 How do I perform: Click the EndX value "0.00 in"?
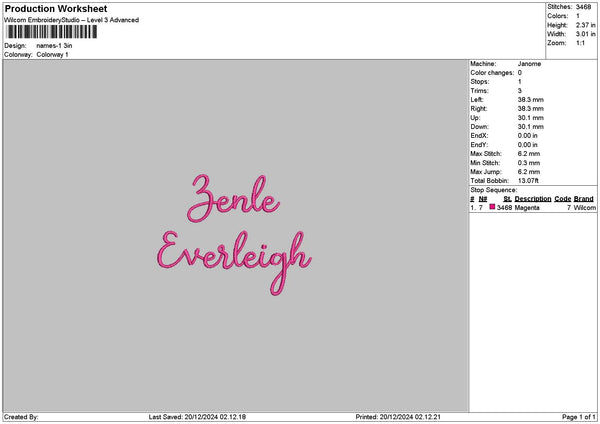click(528, 136)
